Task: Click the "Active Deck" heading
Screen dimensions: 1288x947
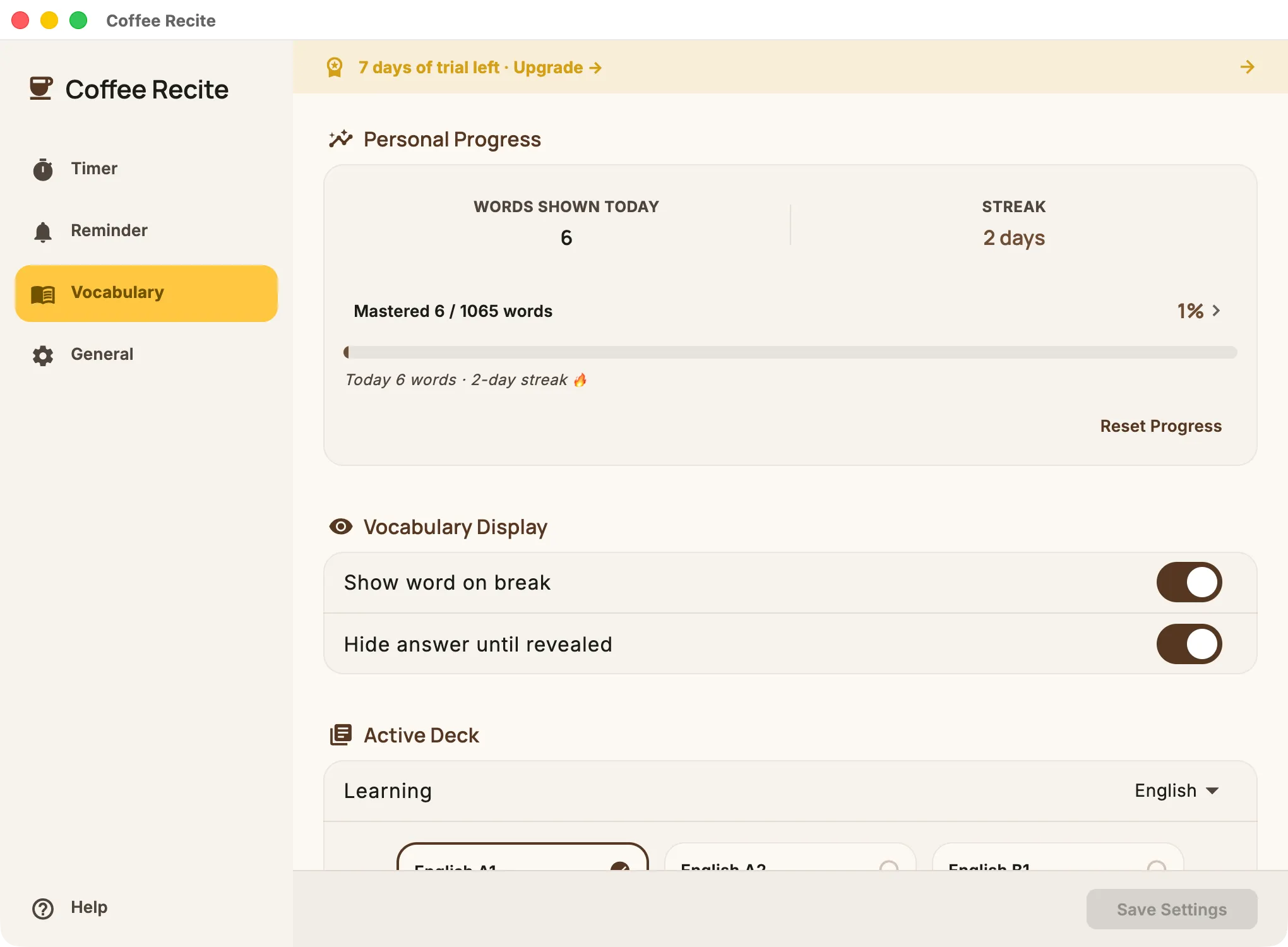Action: click(421, 735)
